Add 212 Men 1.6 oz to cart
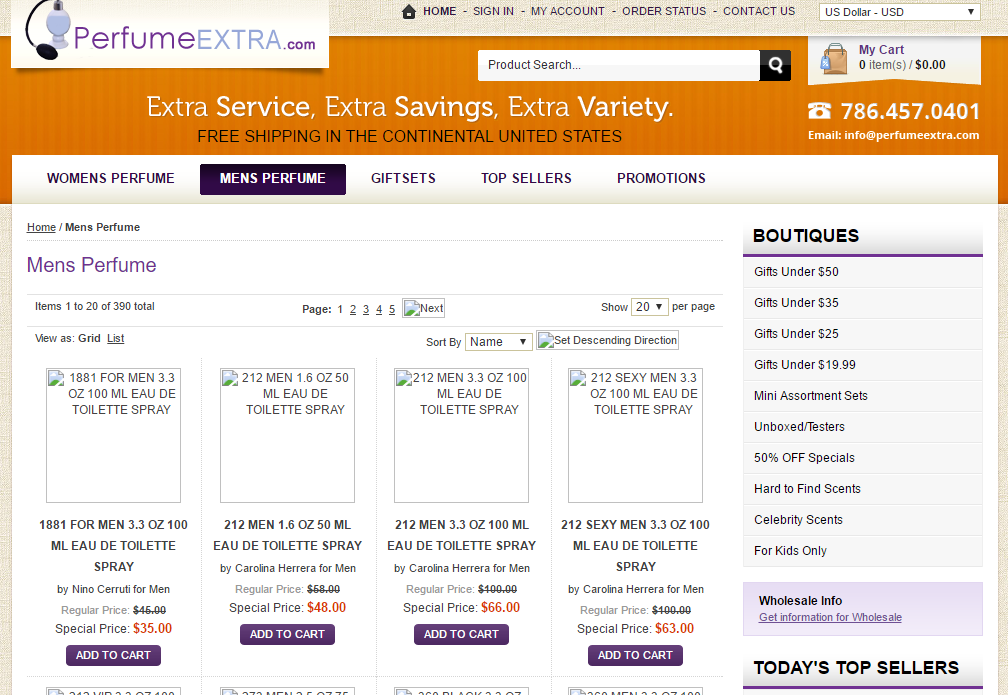 287,634
